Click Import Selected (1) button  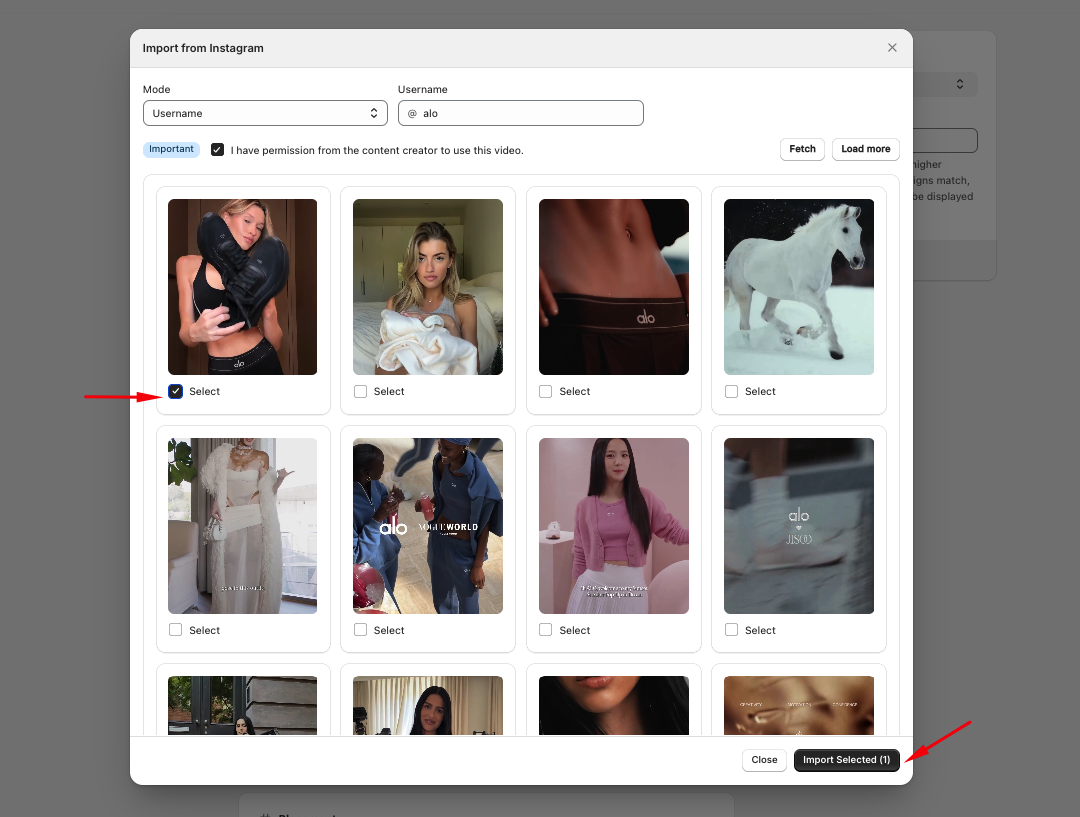pos(847,760)
